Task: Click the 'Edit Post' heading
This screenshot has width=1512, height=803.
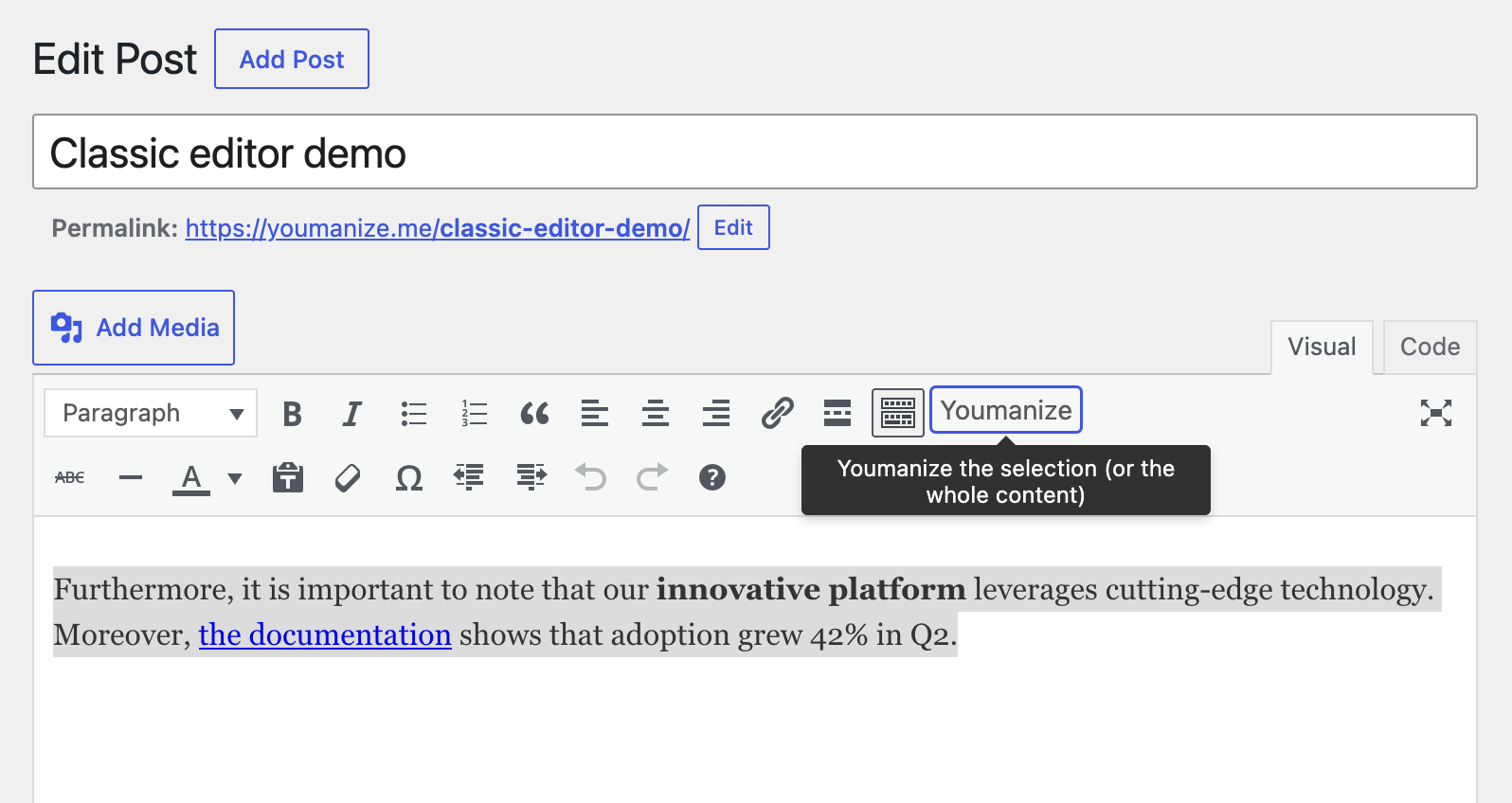Action: 115,59
